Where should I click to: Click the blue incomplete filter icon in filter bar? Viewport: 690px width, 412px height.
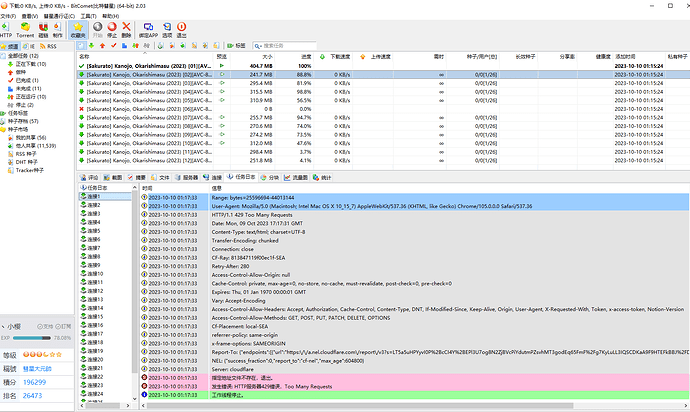coord(125,46)
